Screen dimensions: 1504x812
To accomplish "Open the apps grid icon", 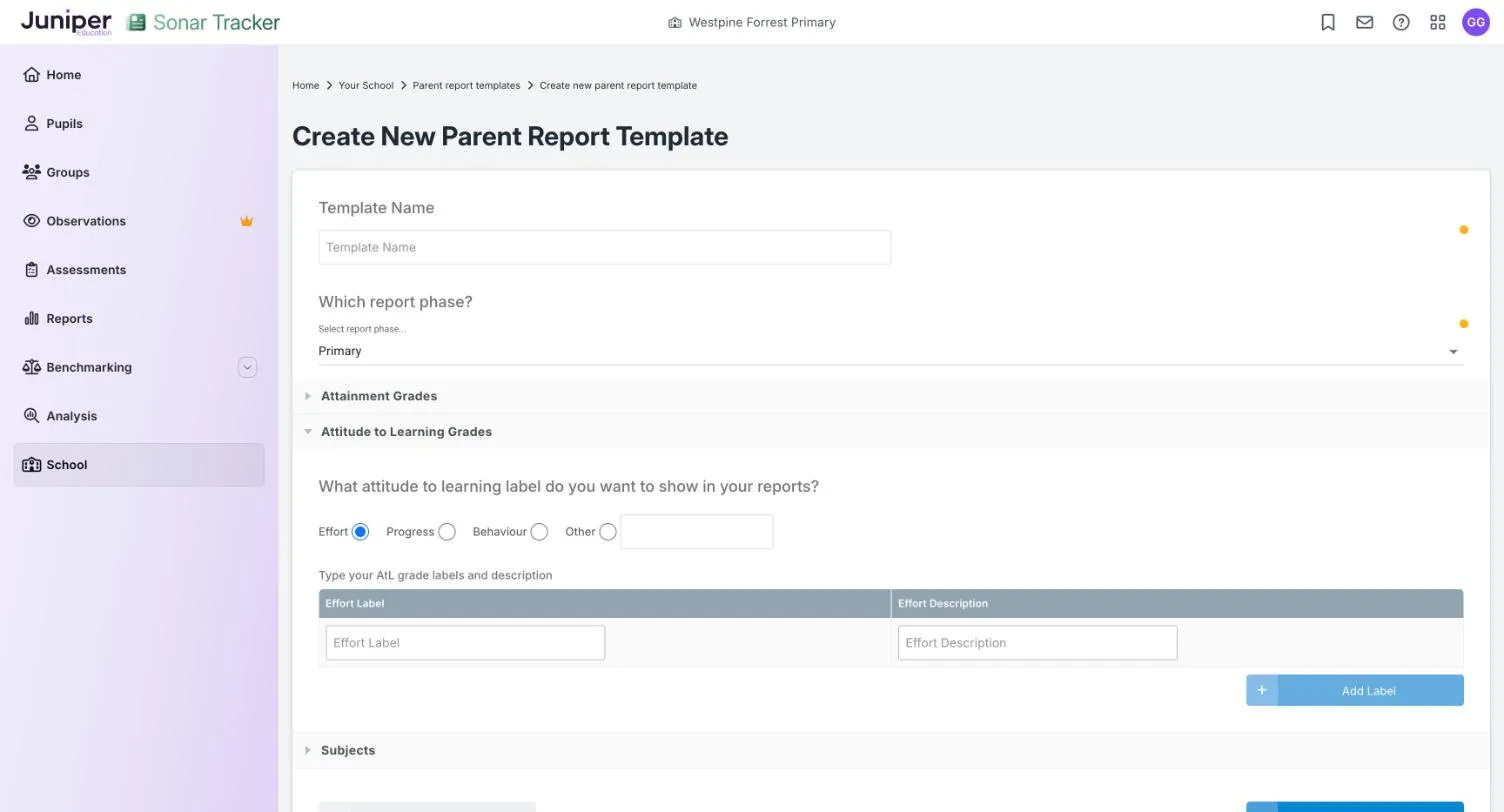I will point(1438,22).
